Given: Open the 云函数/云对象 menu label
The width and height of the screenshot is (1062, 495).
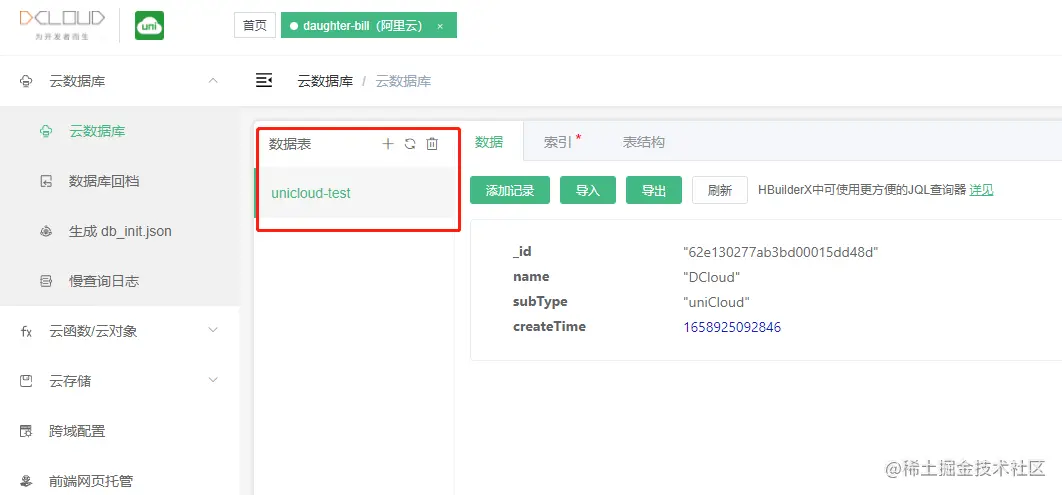Looking at the screenshot, I should [x=93, y=331].
